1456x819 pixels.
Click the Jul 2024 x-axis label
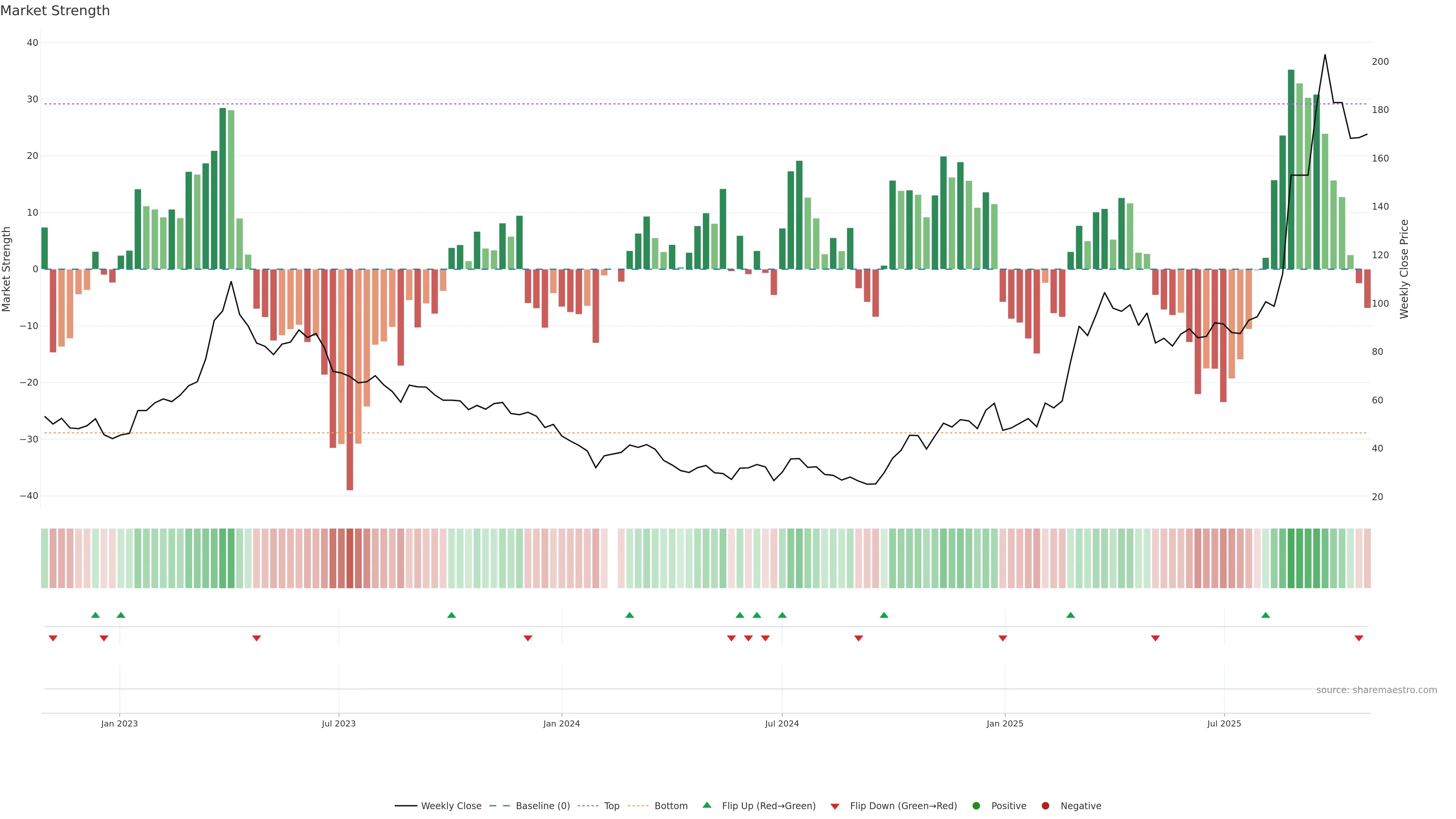(x=782, y=723)
